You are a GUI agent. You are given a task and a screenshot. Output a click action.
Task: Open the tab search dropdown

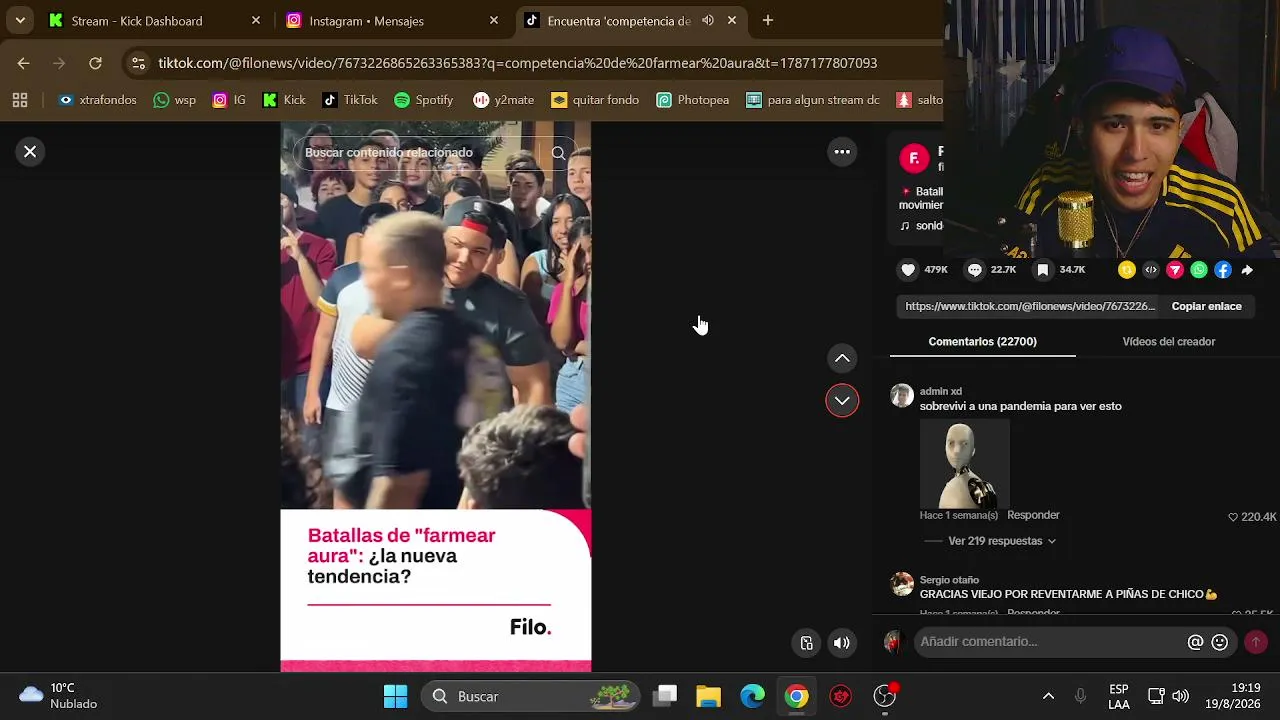tap(20, 20)
